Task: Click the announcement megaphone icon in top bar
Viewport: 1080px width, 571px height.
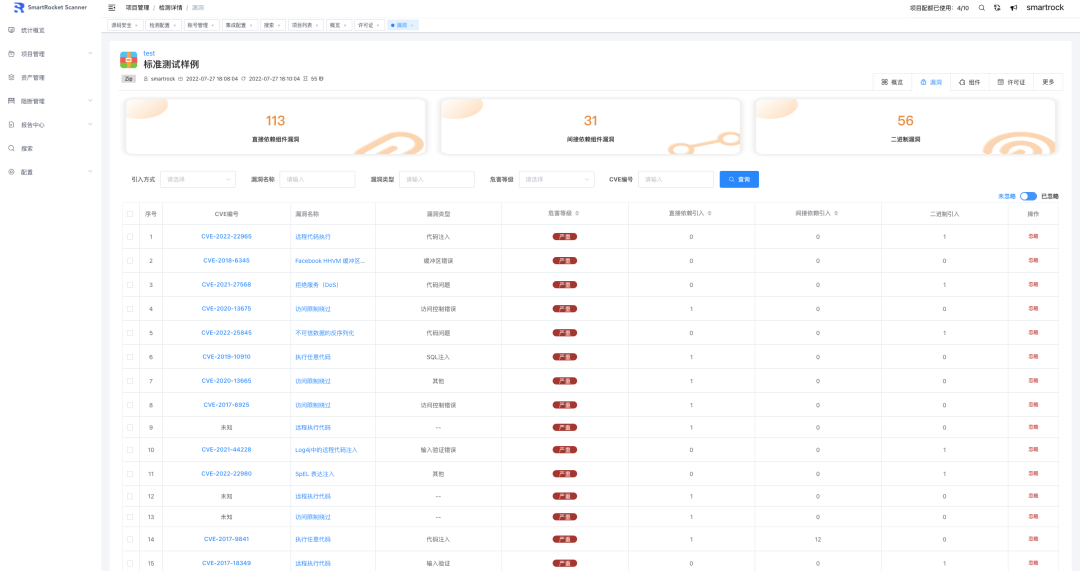Action: pyautogui.click(x=1013, y=8)
